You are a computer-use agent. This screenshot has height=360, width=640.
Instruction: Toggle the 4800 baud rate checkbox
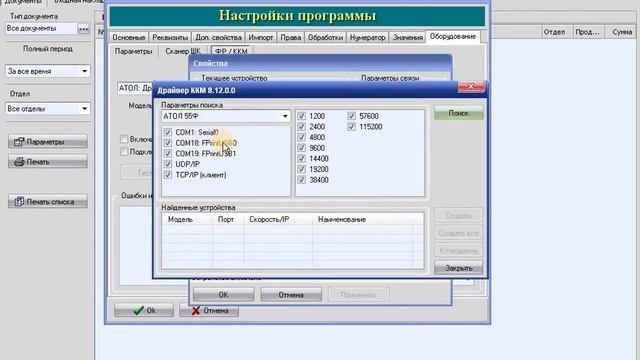click(302, 137)
